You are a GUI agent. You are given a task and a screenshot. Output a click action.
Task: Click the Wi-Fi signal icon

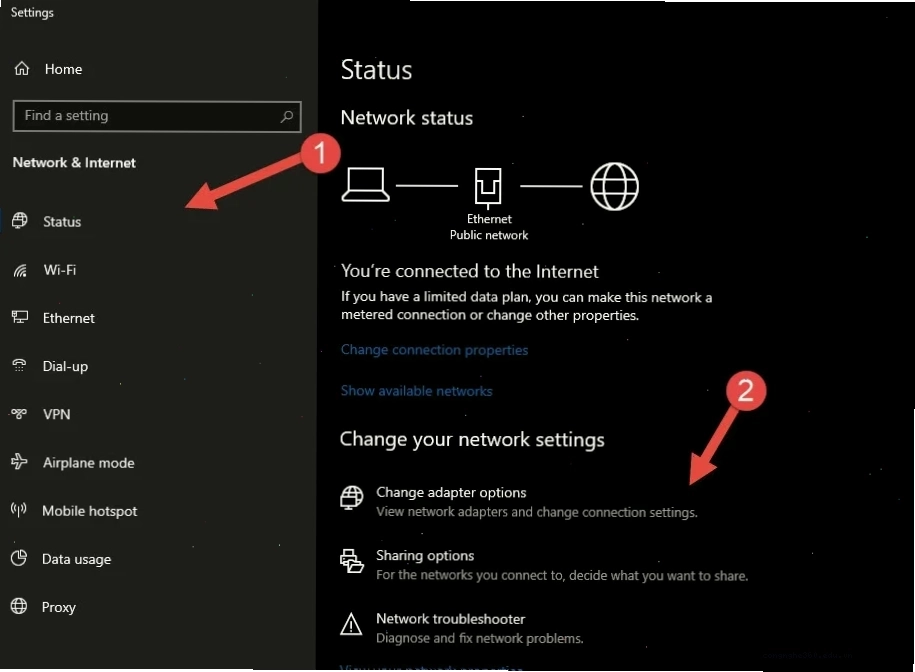coord(20,270)
